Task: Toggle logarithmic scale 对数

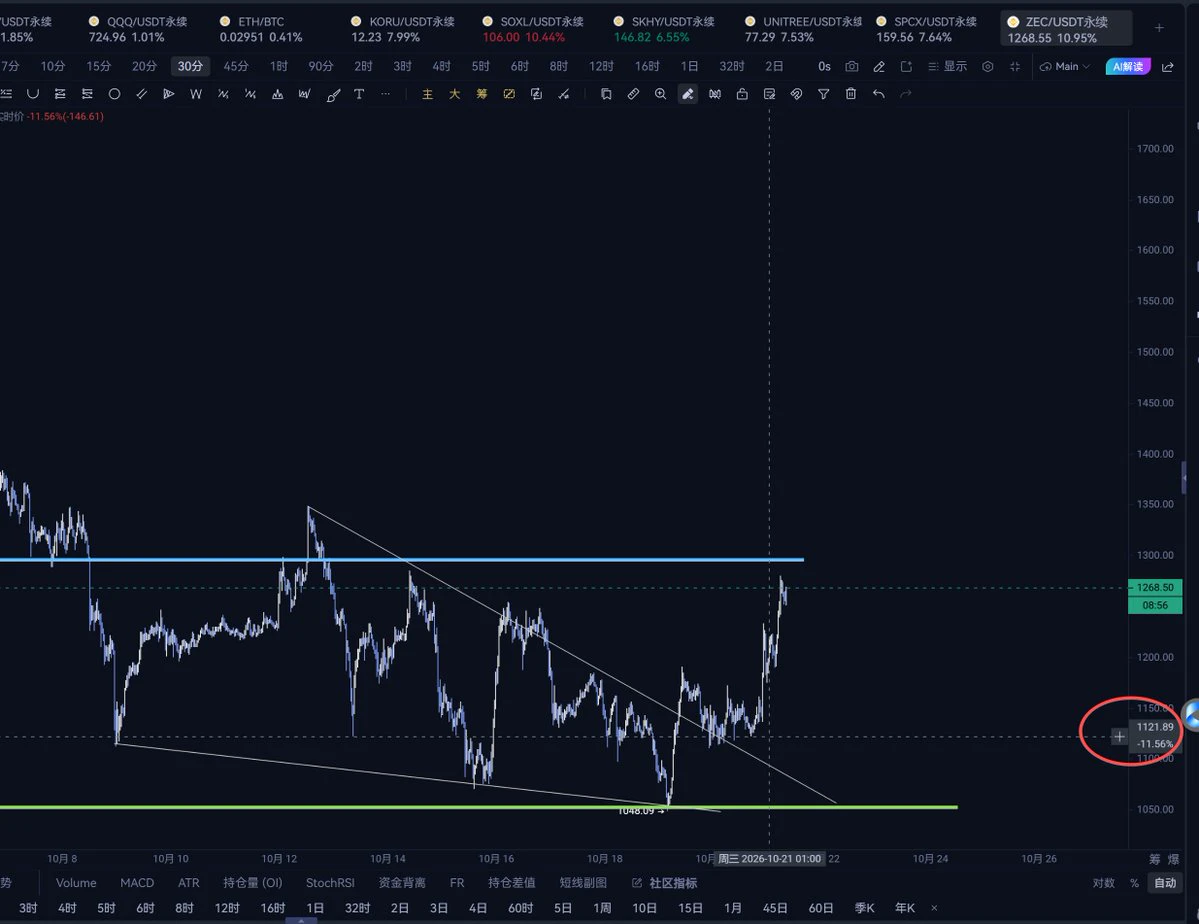Action: pyautogui.click(x=1103, y=883)
